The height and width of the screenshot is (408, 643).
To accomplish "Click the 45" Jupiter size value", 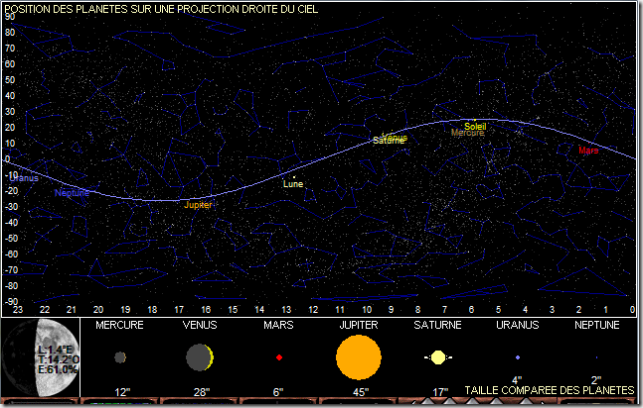I will click(358, 391).
